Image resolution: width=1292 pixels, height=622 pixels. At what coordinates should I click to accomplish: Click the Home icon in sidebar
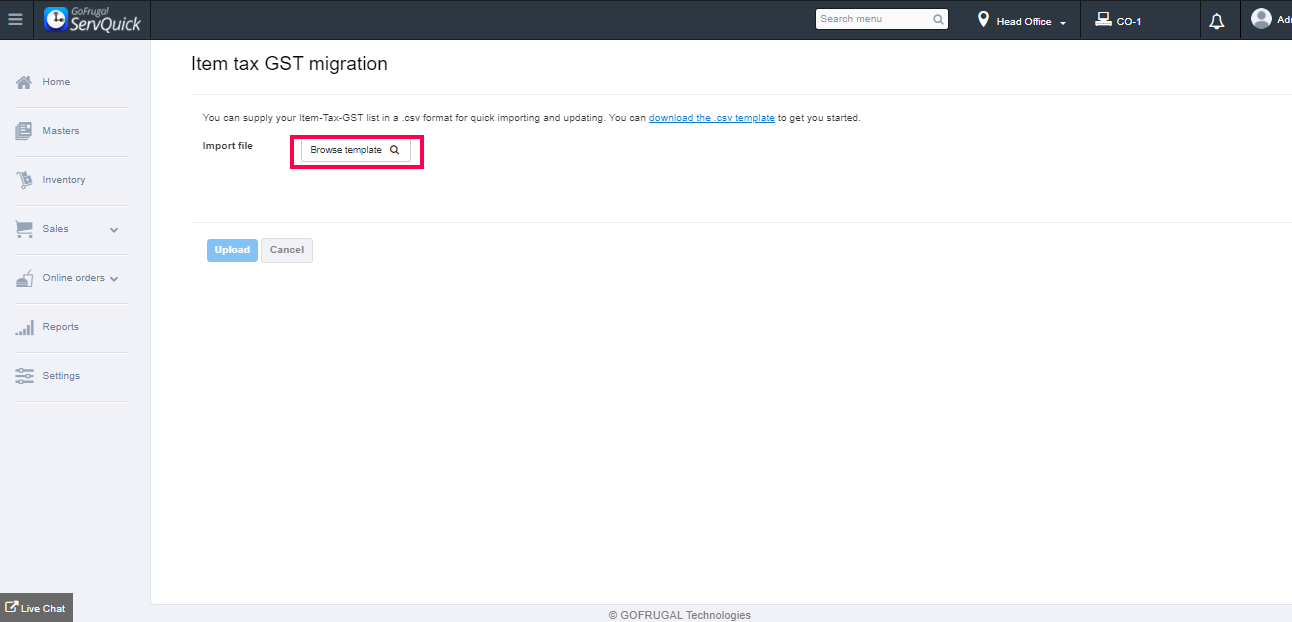coord(24,82)
